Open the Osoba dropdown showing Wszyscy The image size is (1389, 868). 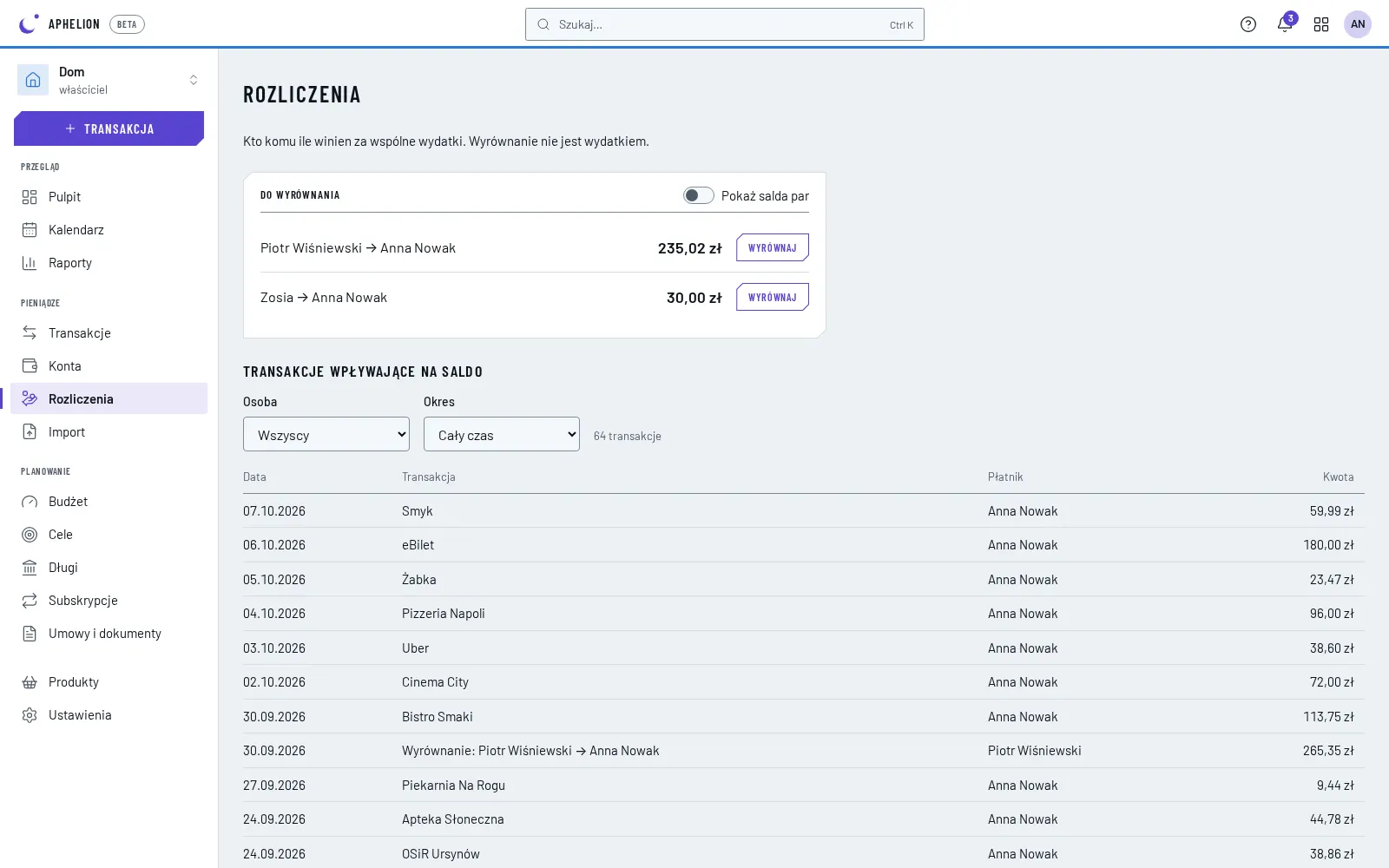click(326, 434)
